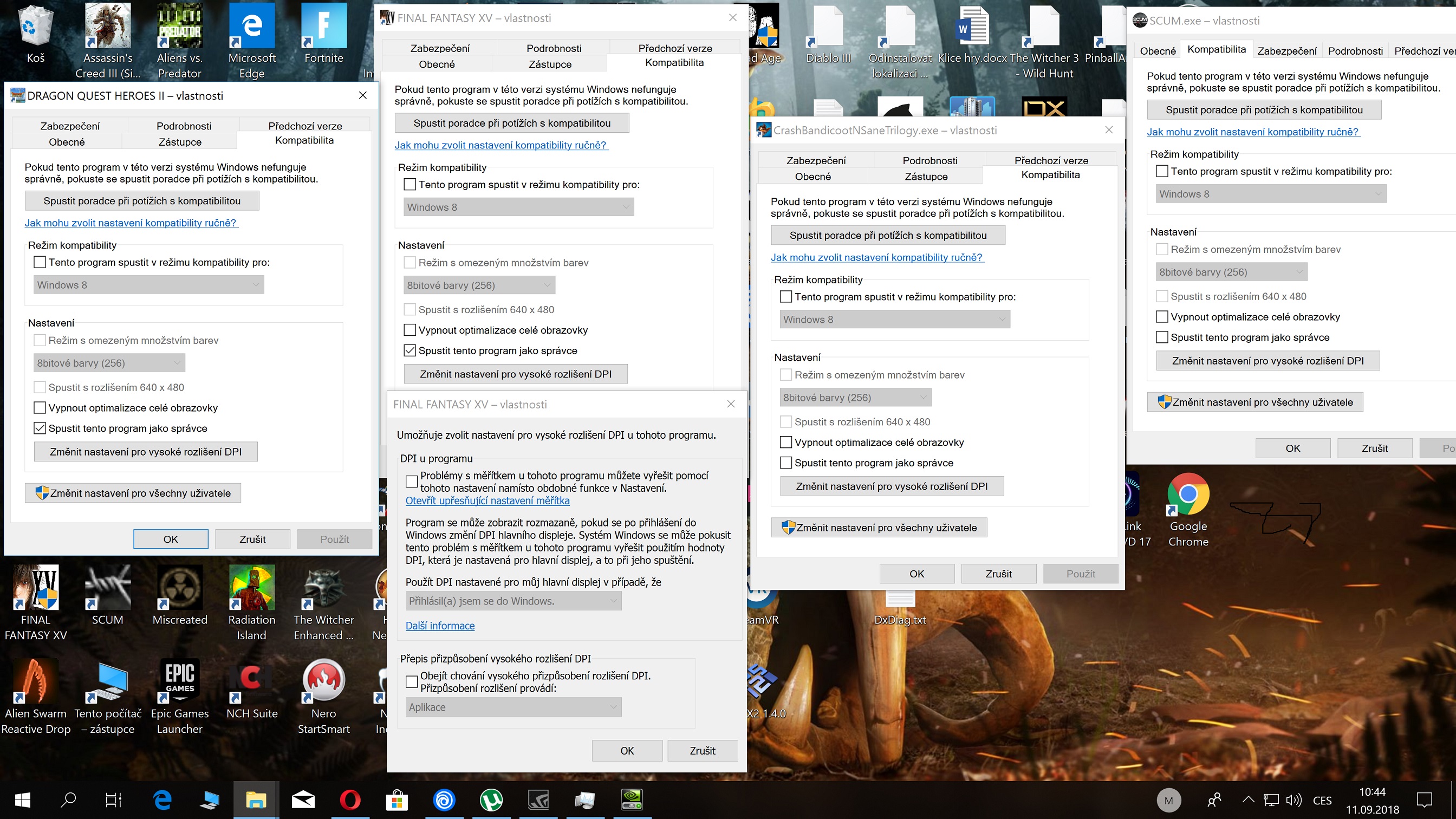This screenshot has height=819, width=1456.
Task: Click the Opera browser taskbar icon
Action: click(350, 800)
